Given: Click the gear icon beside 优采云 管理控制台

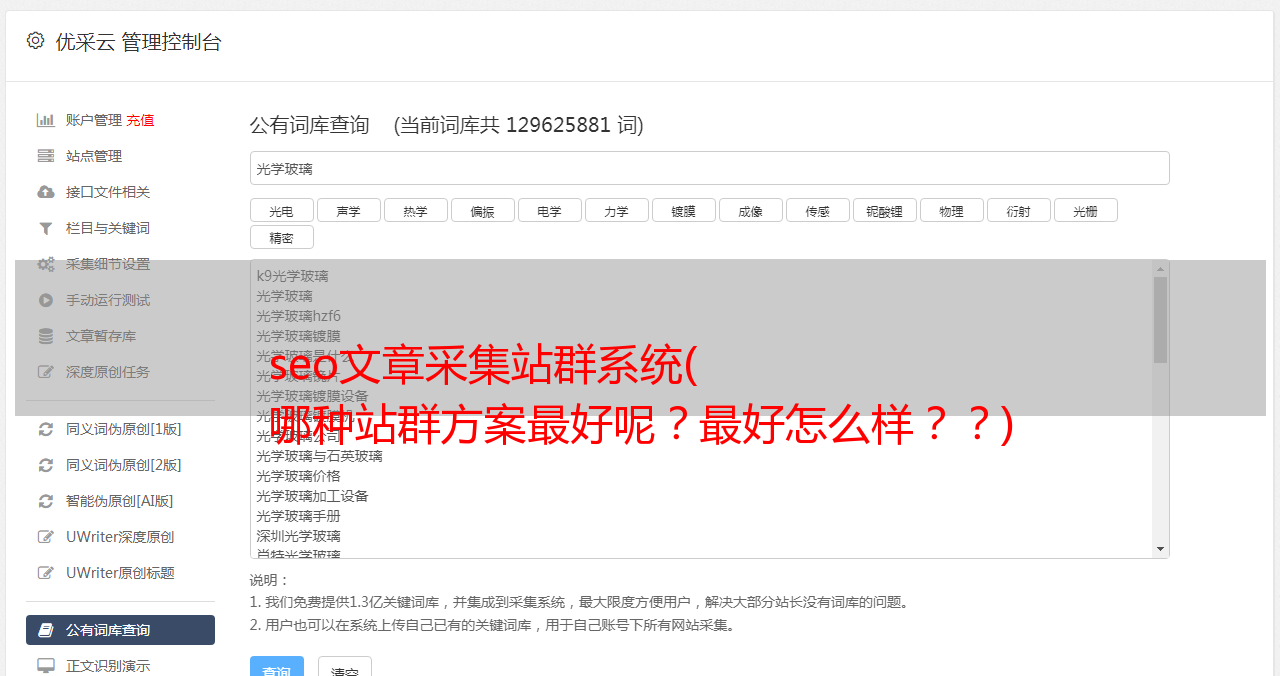Looking at the screenshot, I should point(35,41).
